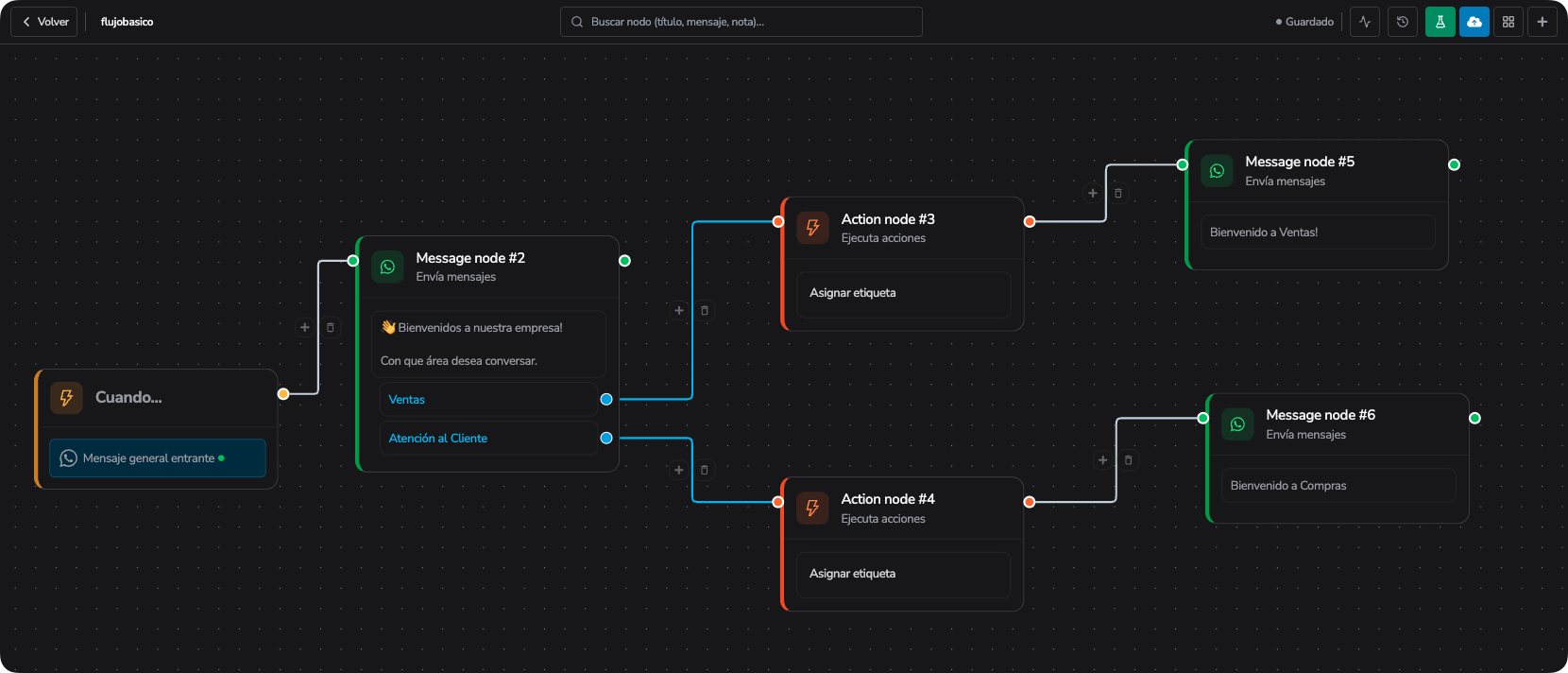Select the Action node #3 title
1568x673 pixels.
[888, 219]
